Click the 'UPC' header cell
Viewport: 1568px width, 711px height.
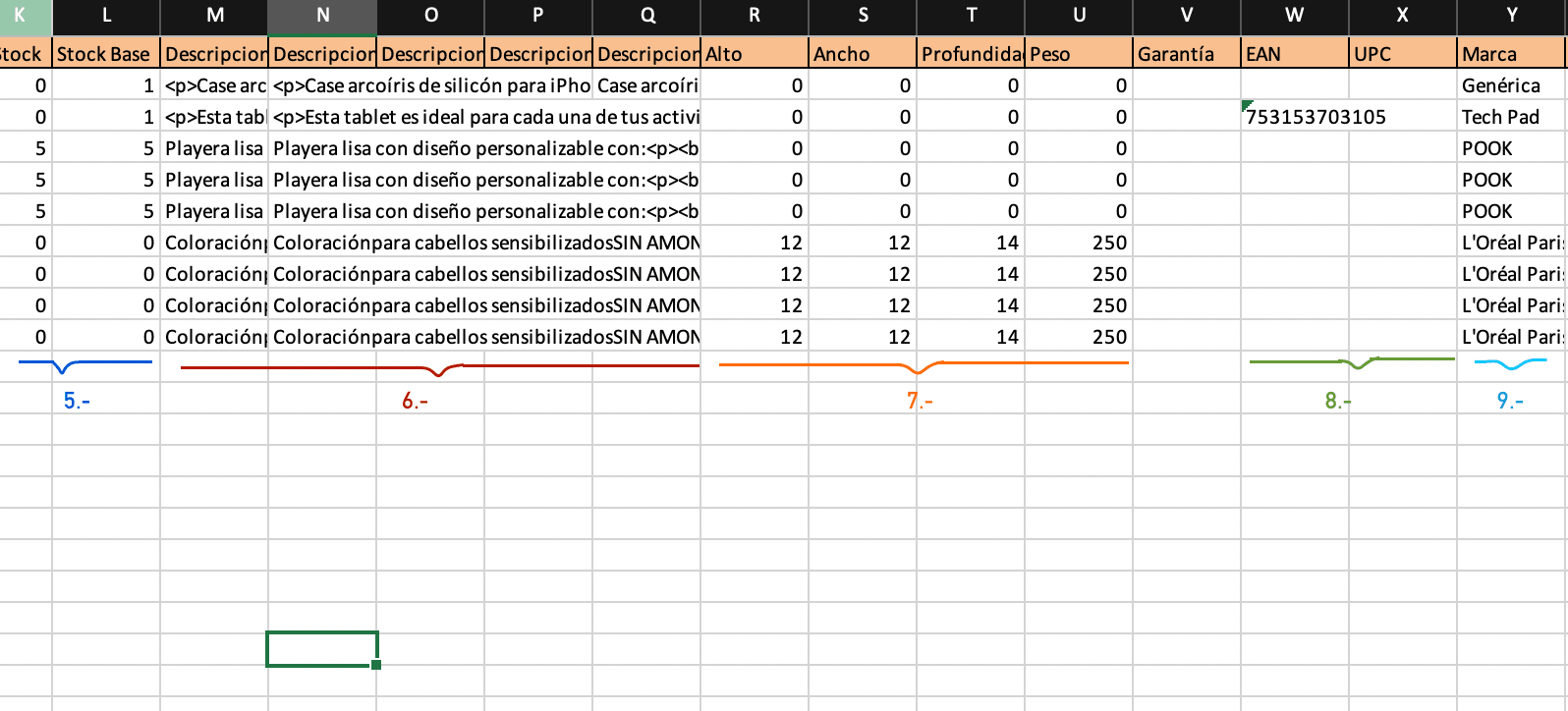tap(1403, 54)
